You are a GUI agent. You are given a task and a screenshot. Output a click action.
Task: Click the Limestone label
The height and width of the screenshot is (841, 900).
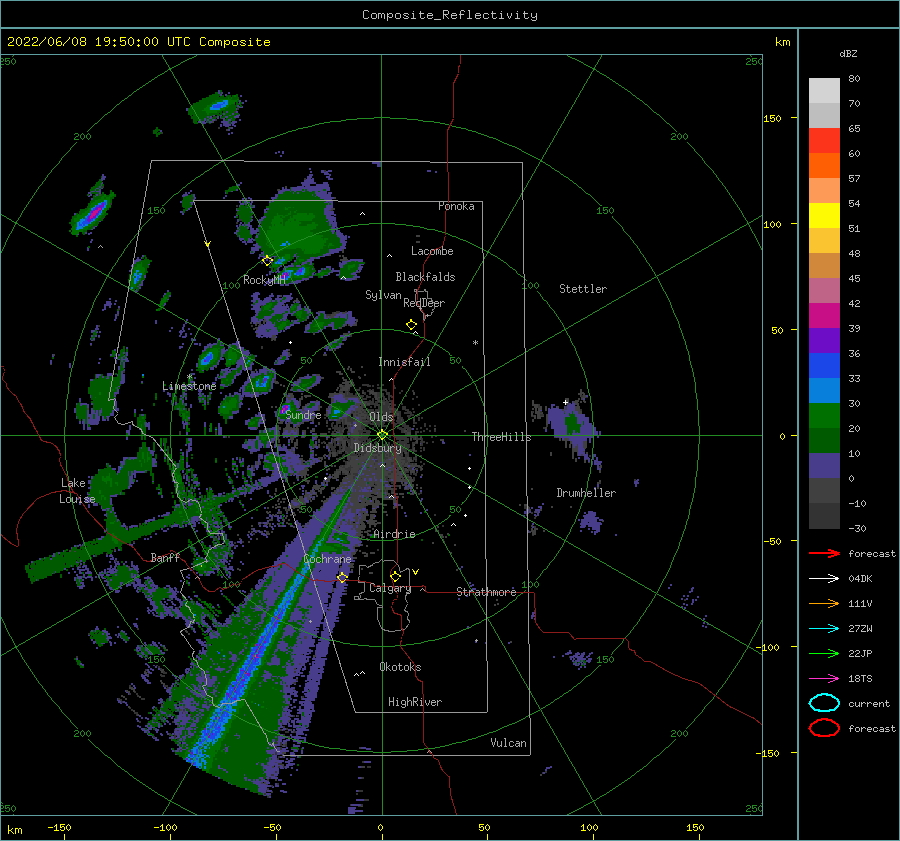[189, 386]
